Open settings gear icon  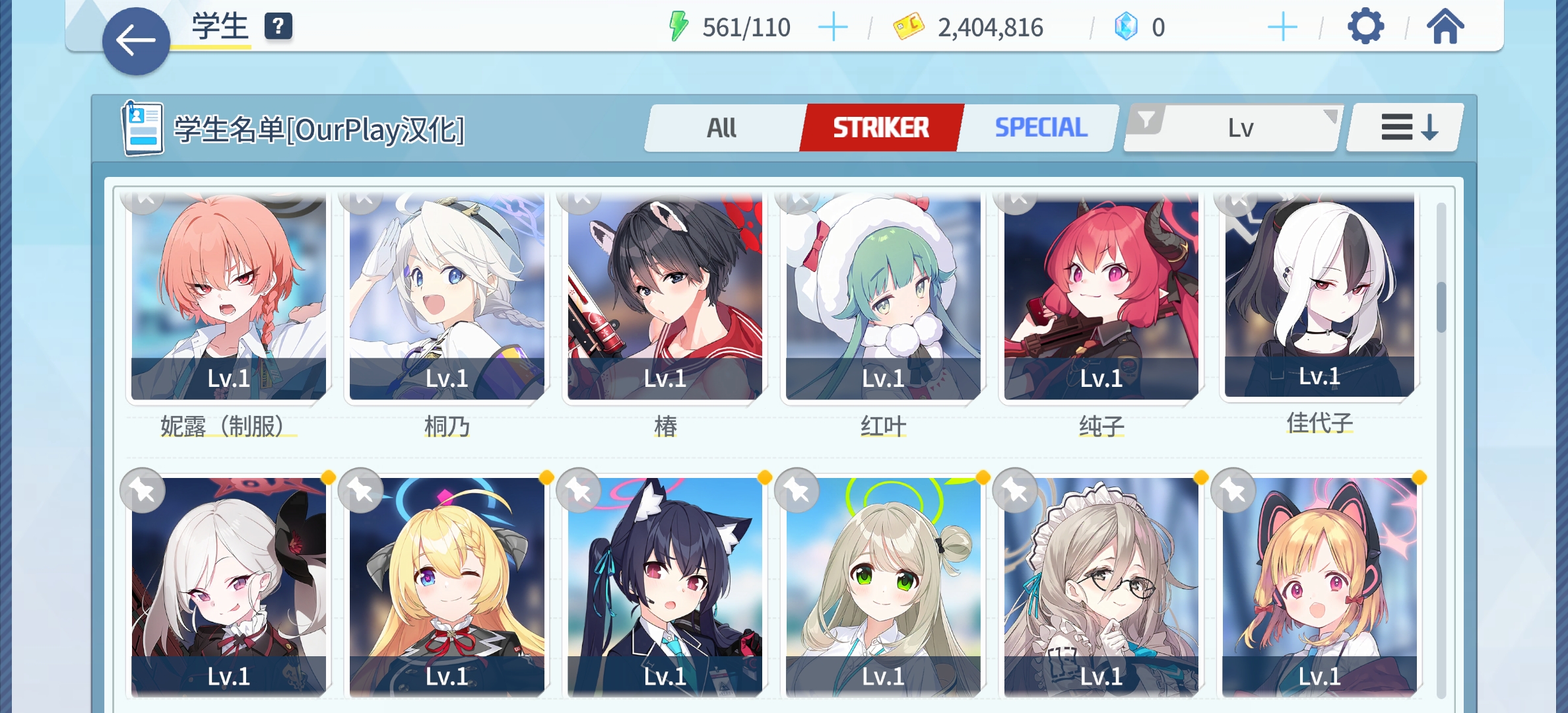tap(1365, 26)
